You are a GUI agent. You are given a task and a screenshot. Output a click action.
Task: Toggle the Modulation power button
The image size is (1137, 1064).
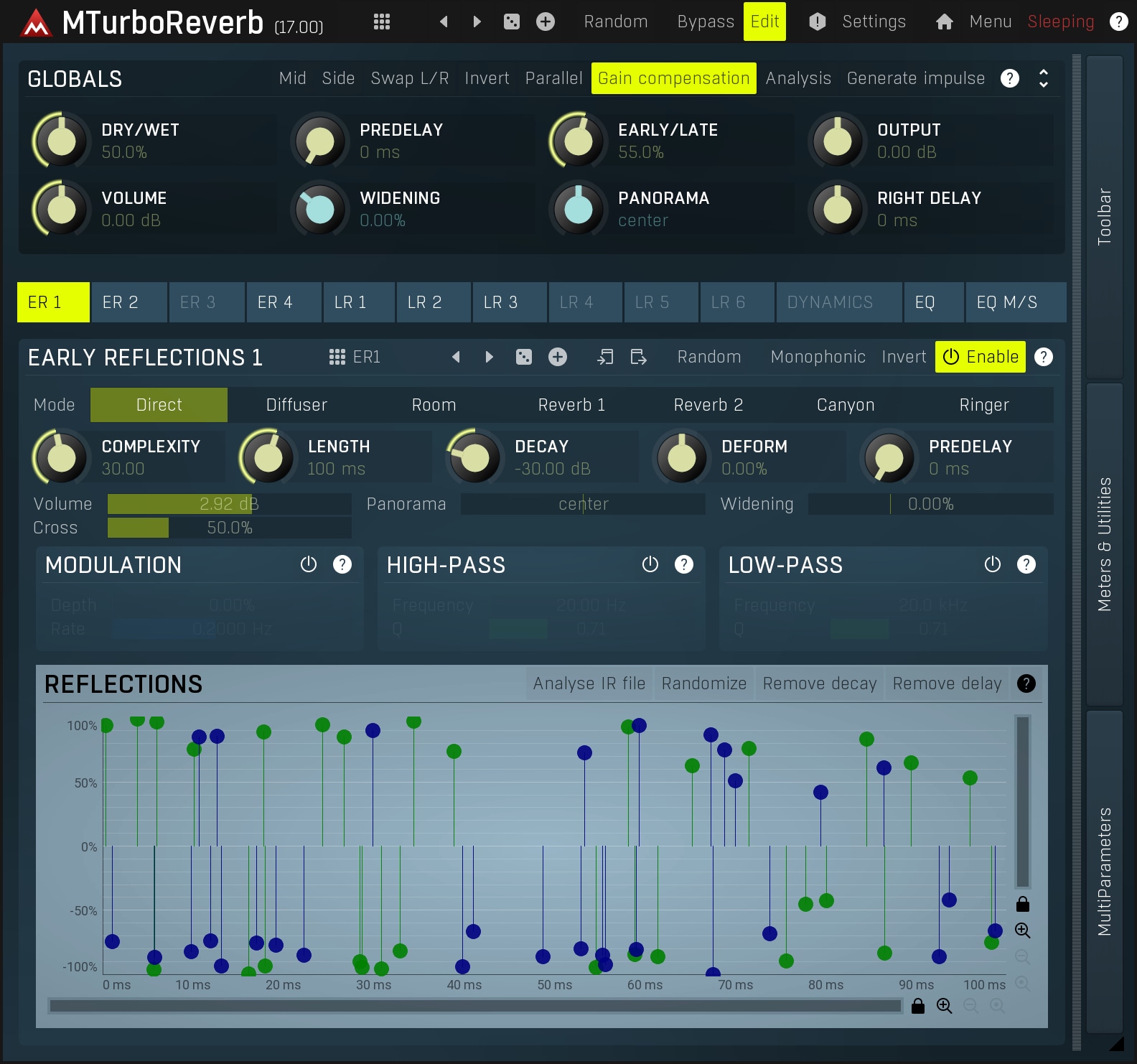pyautogui.click(x=308, y=565)
